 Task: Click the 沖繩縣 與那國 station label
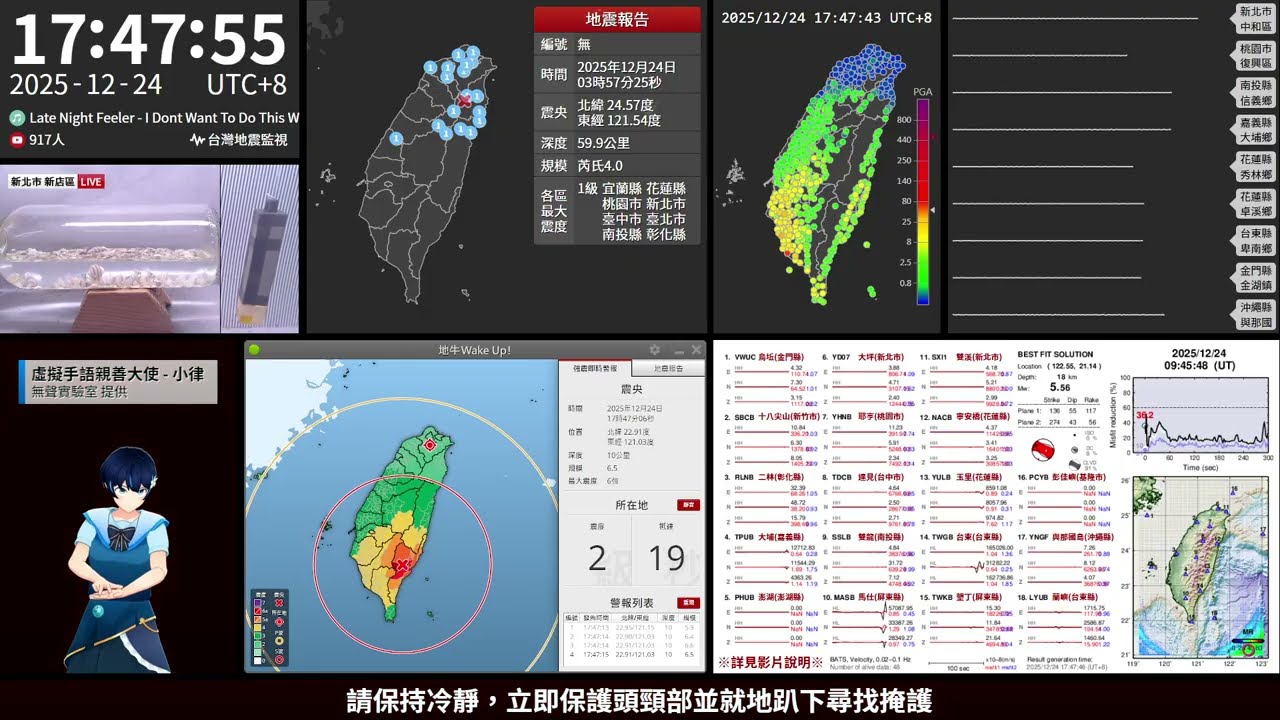tap(1255, 315)
